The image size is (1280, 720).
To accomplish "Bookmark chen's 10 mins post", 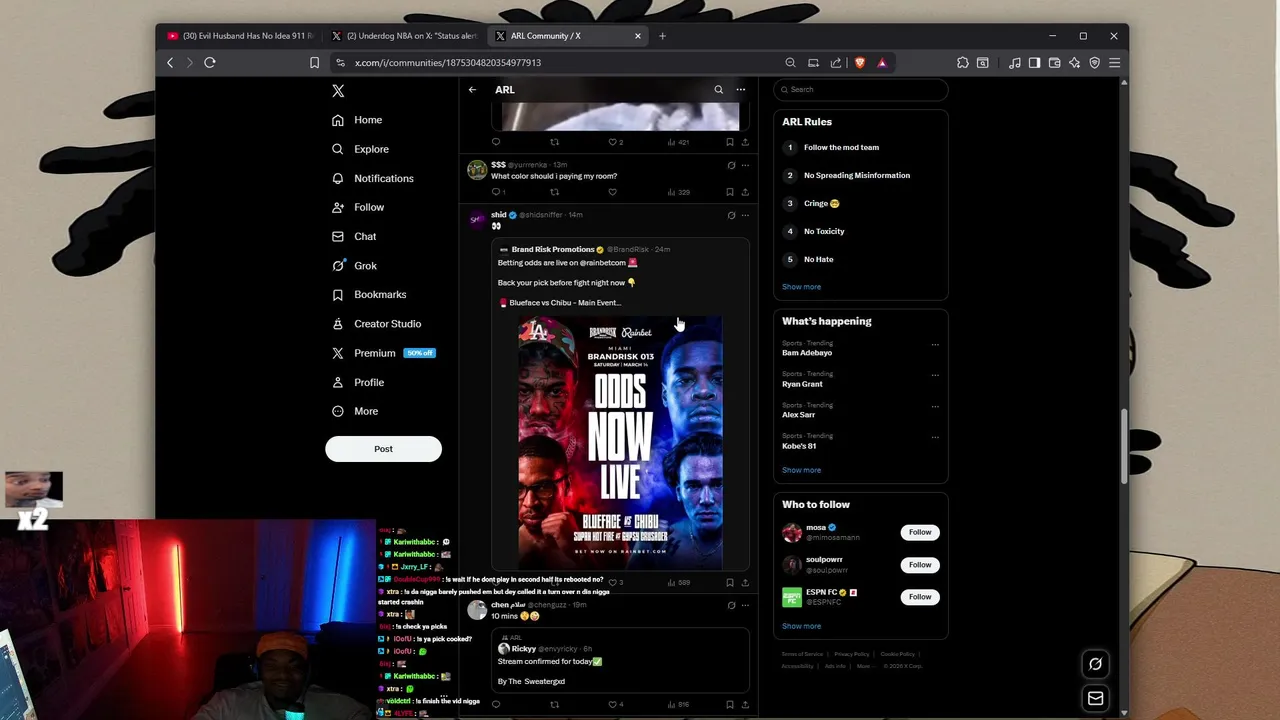I will (x=730, y=704).
